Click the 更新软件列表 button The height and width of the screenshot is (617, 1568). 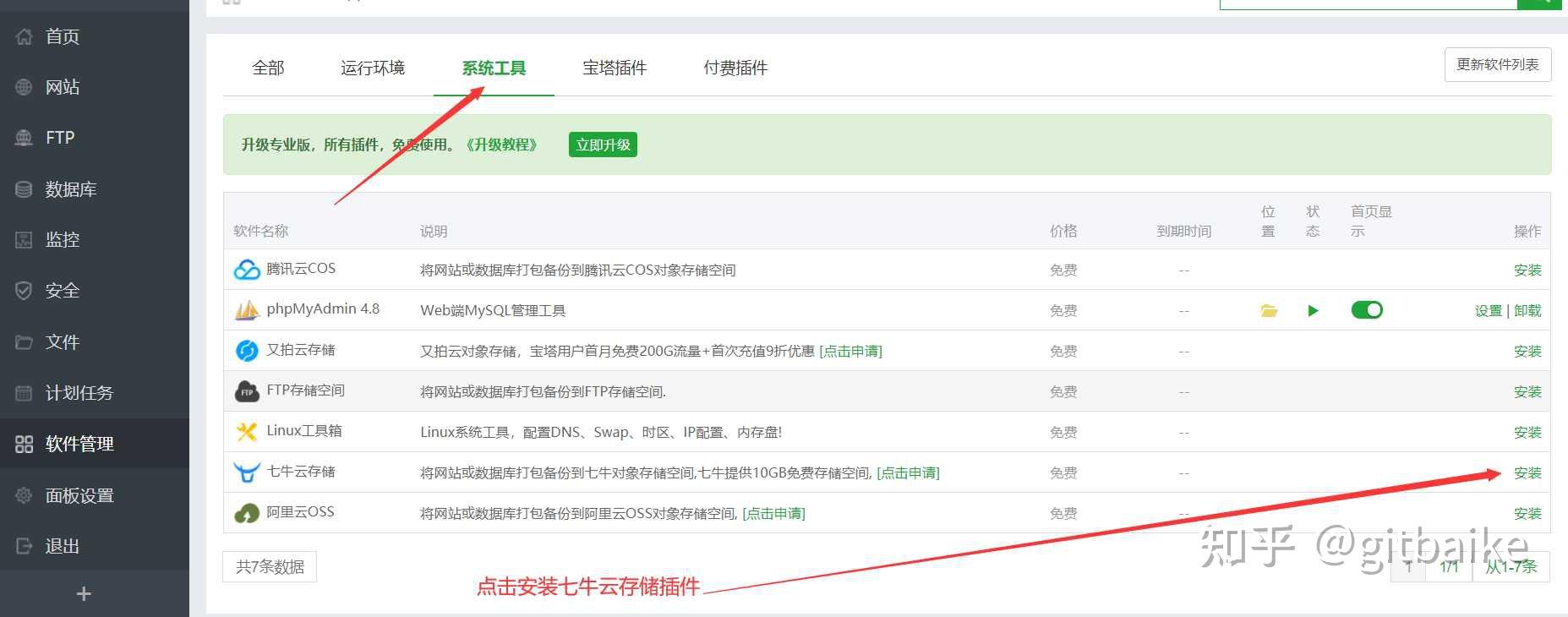click(1498, 64)
